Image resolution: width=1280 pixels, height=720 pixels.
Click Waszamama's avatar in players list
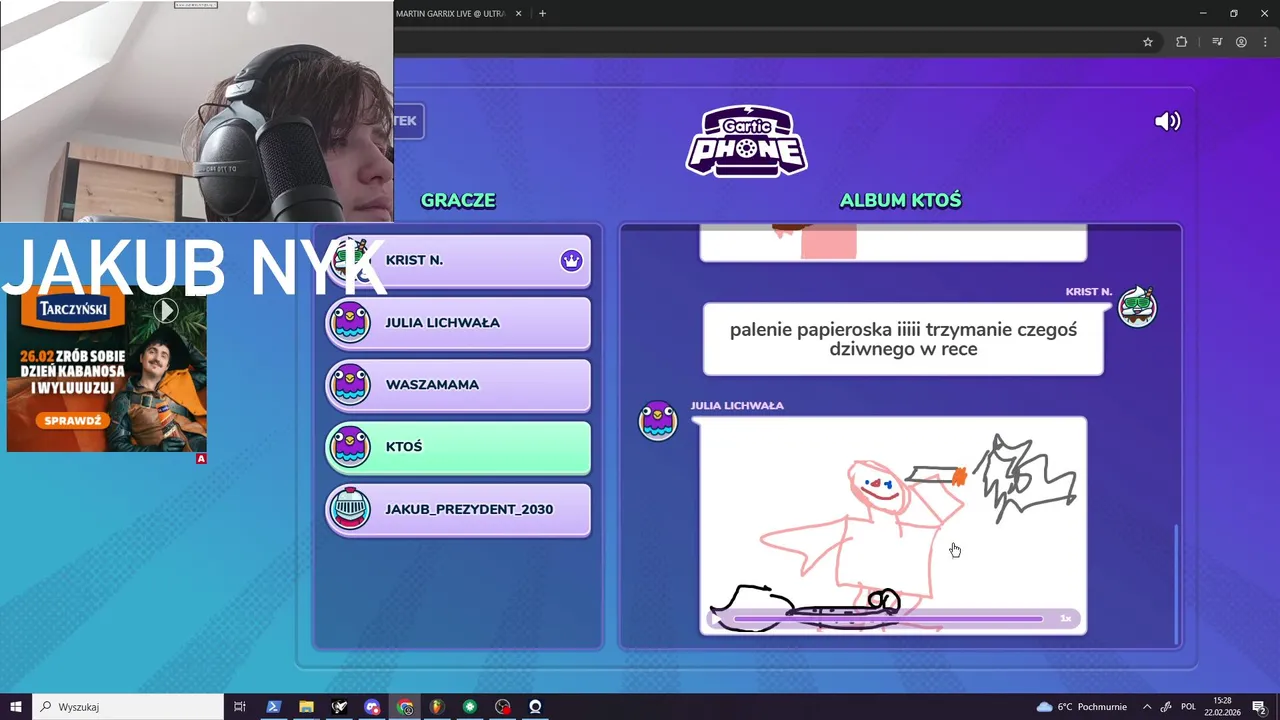click(350, 385)
